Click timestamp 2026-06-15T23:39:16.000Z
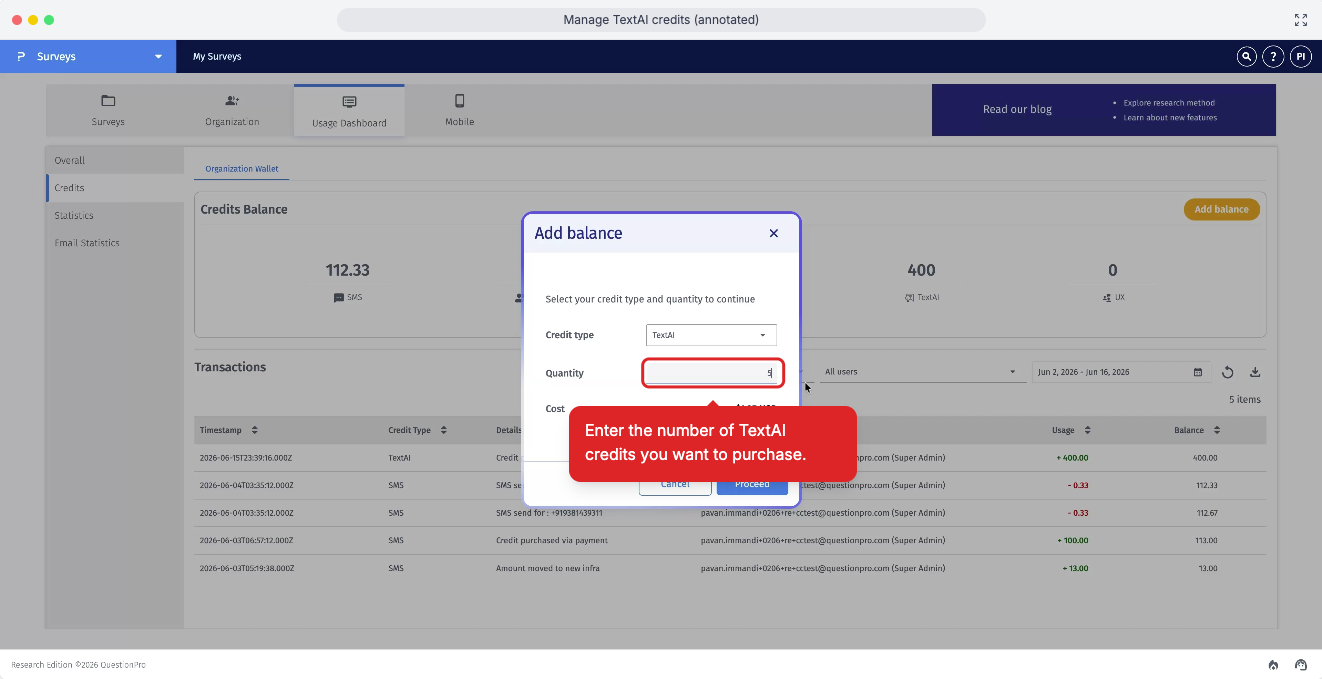Viewport: 1322px width, 679px height. [246, 457]
